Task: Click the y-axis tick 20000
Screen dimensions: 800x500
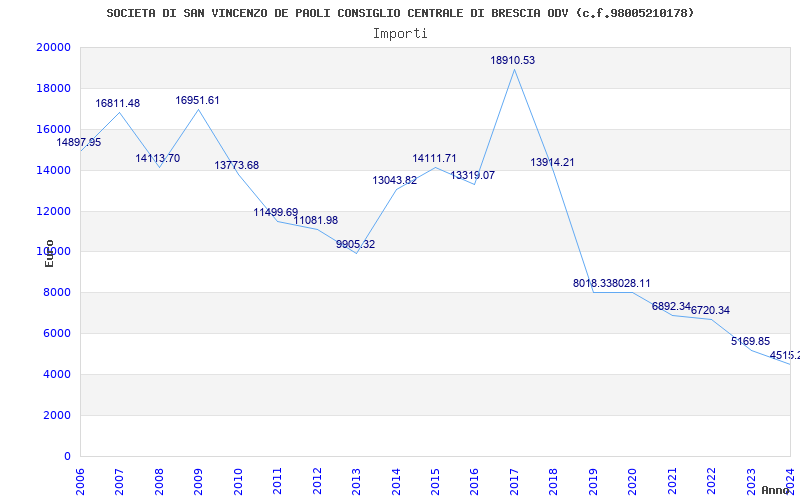Action: (53, 47)
